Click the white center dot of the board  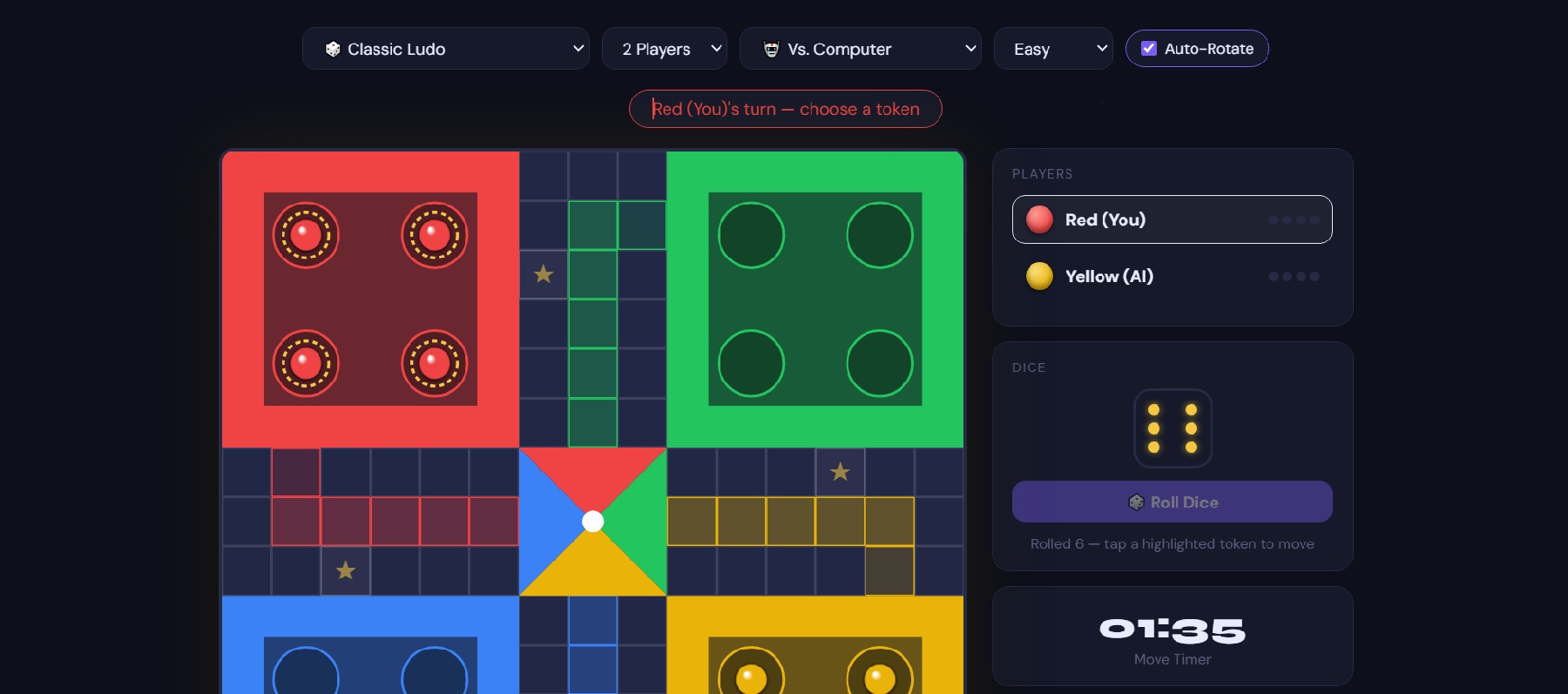[592, 522]
